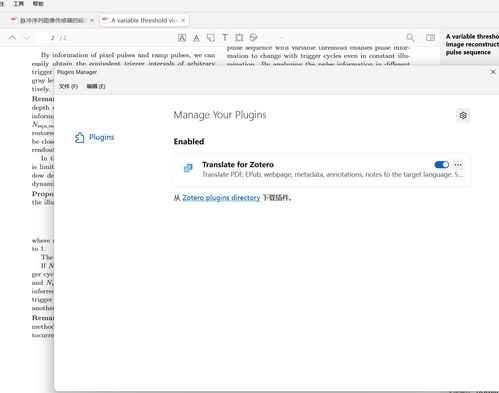The height and width of the screenshot is (393, 499).
Task: Open find in document search
Action: pyautogui.click(x=410, y=37)
